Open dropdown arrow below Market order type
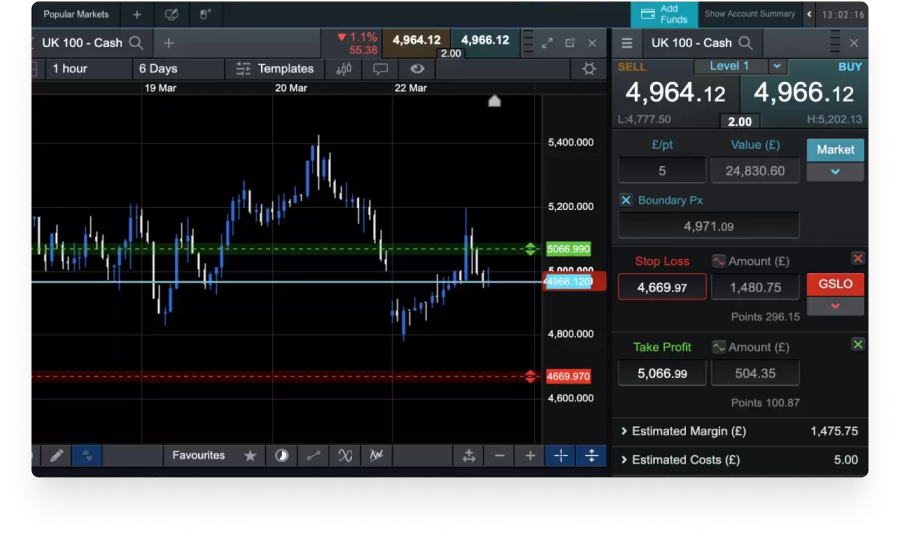This screenshot has width=900, height=539. coord(835,171)
